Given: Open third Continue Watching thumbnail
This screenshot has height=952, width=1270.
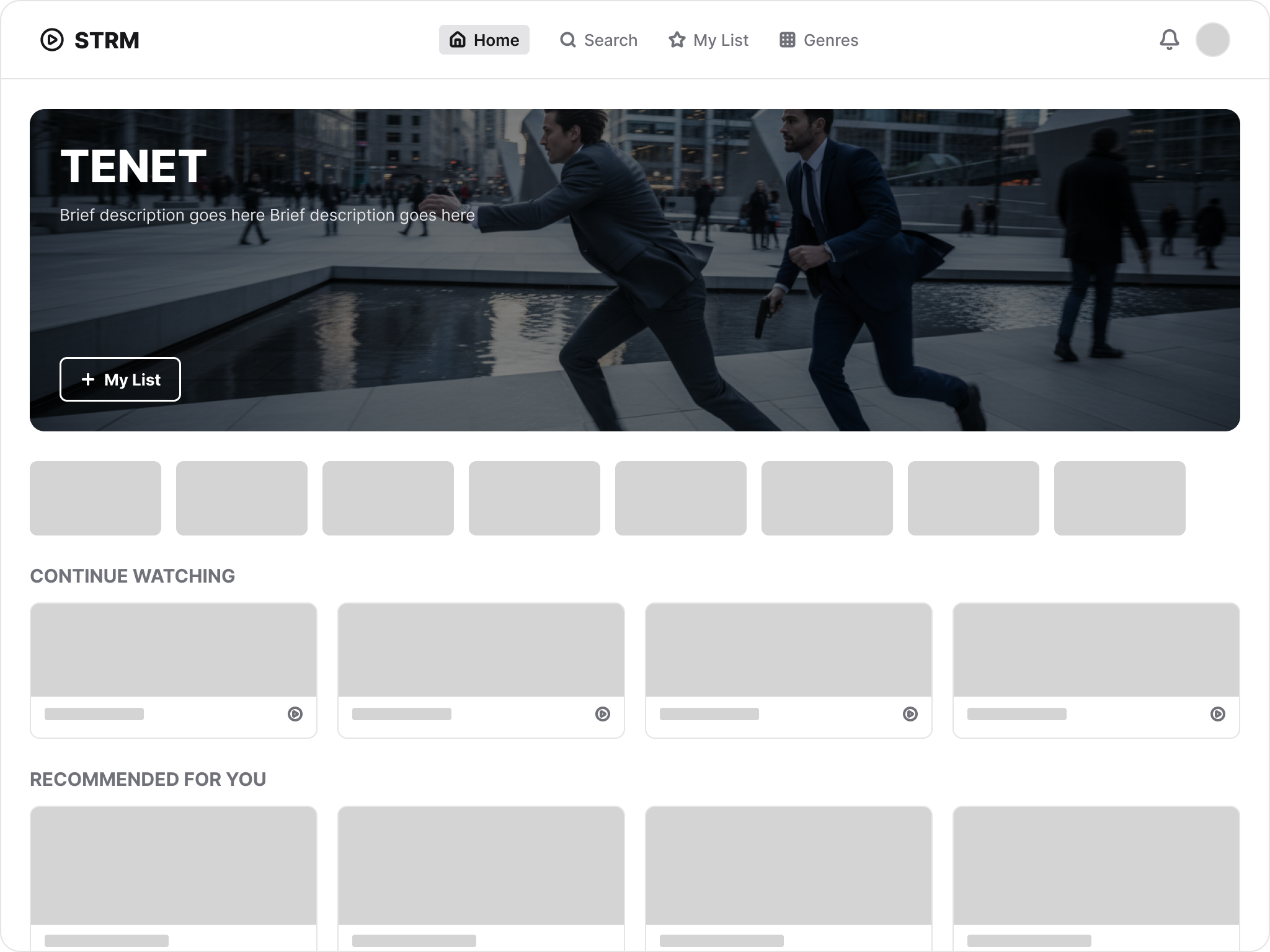Looking at the screenshot, I should pyautogui.click(x=789, y=650).
